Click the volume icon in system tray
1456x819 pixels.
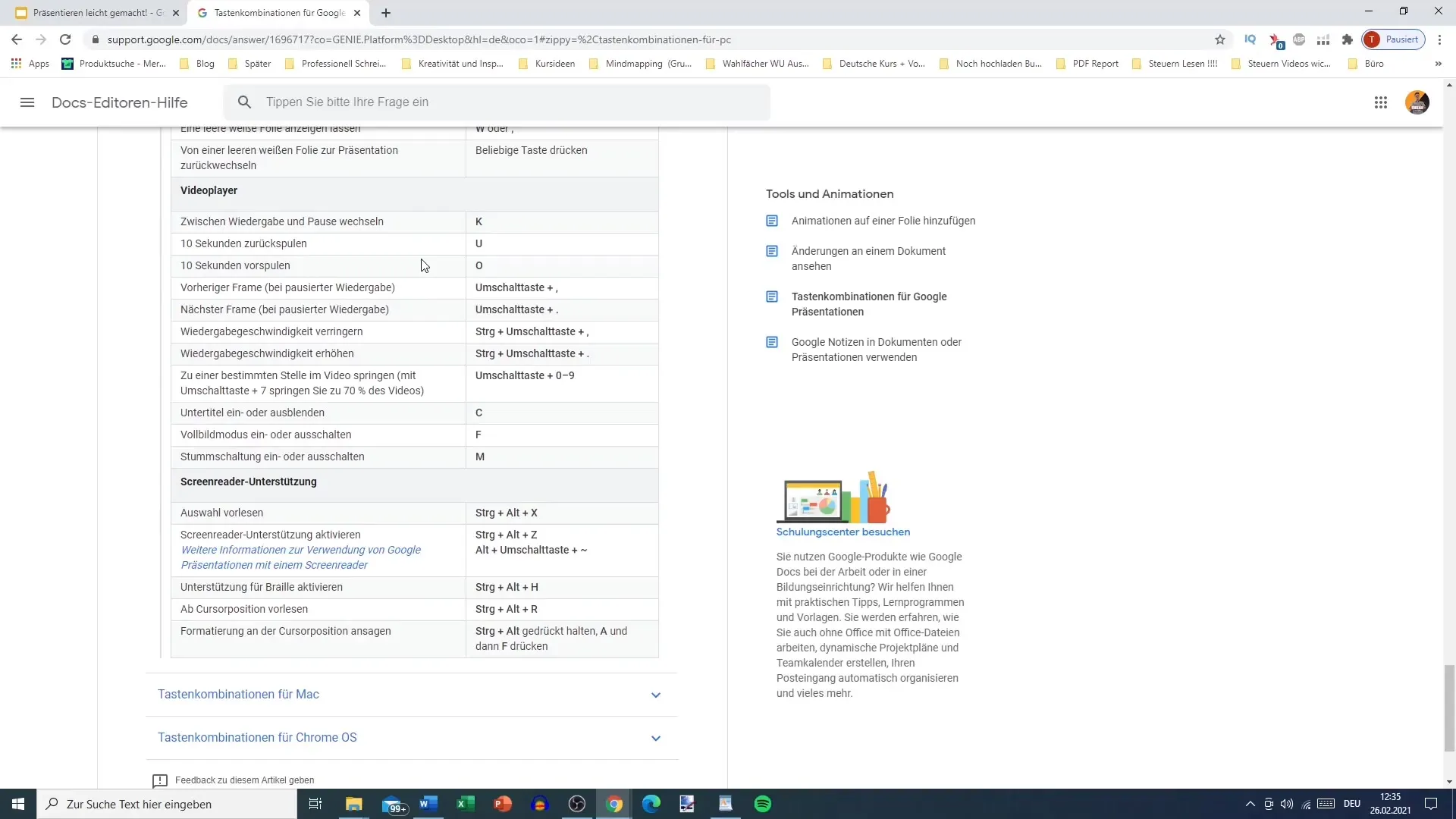[x=1287, y=804]
